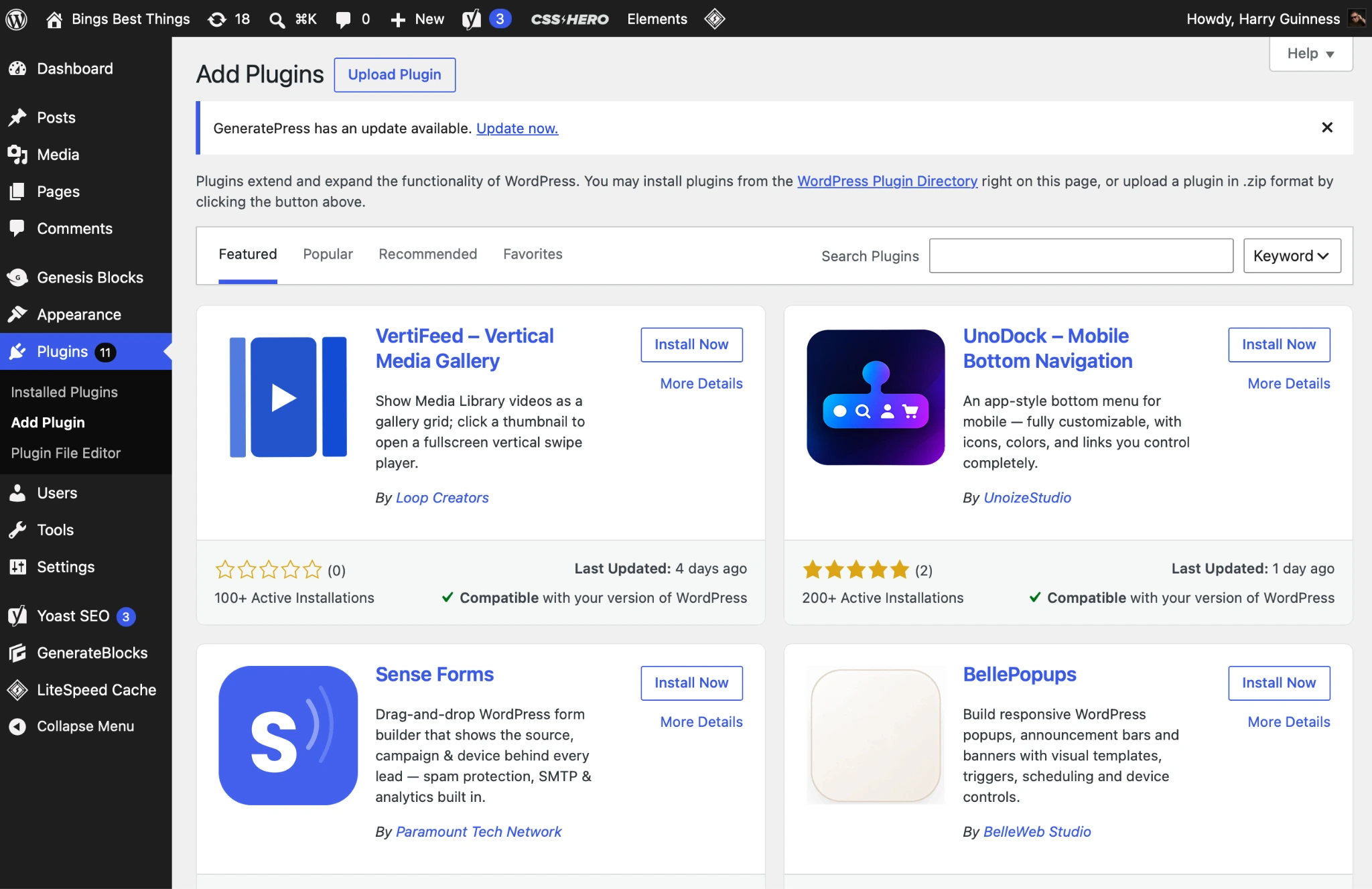Image resolution: width=1372 pixels, height=889 pixels.
Task: Open the user avatar in the admin bar
Action: click(1357, 18)
